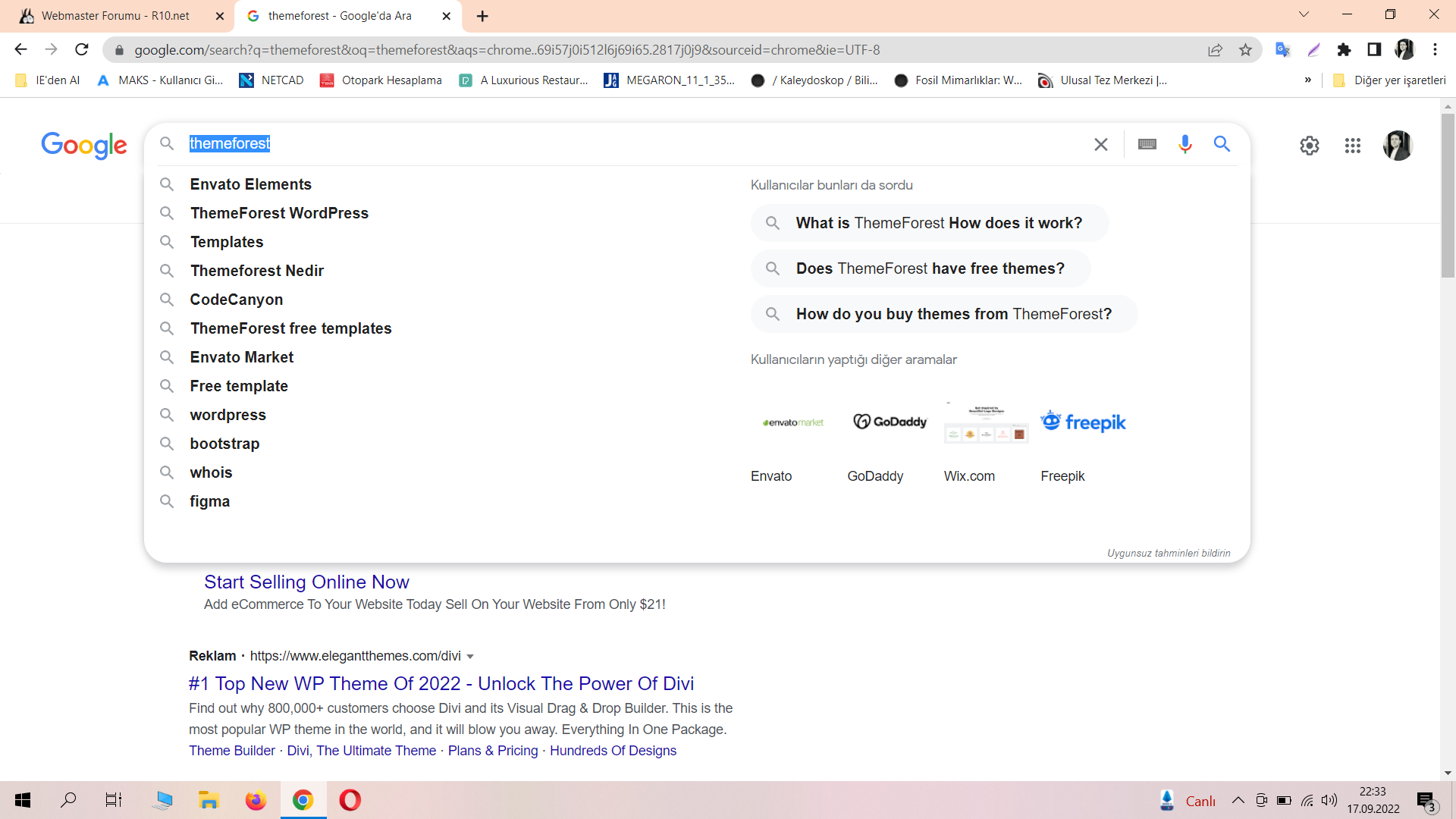This screenshot has height=819, width=1456.
Task: Ask 'Does ThemeForest have free themes?'
Action: 921,268
